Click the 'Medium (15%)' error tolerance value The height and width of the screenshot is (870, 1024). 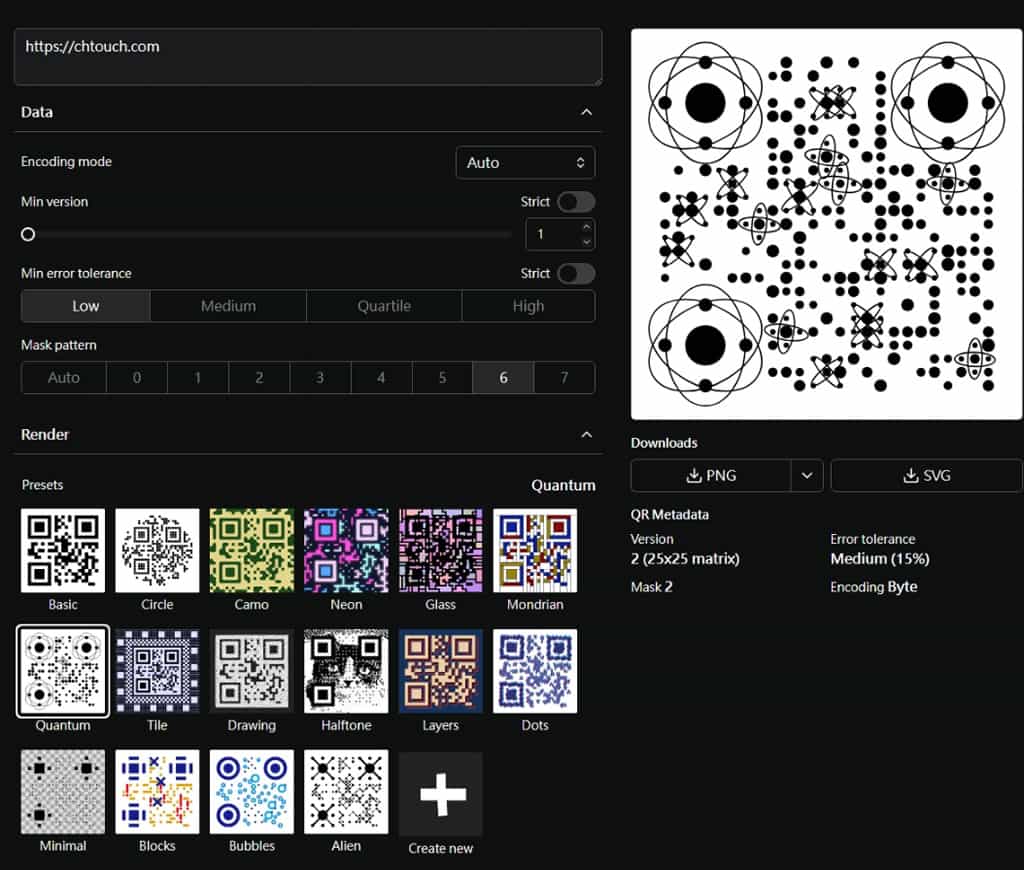point(880,559)
